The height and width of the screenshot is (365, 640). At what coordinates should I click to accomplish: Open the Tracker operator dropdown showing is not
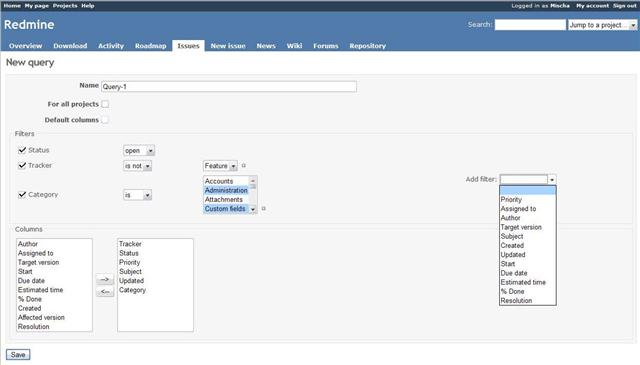pos(138,166)
